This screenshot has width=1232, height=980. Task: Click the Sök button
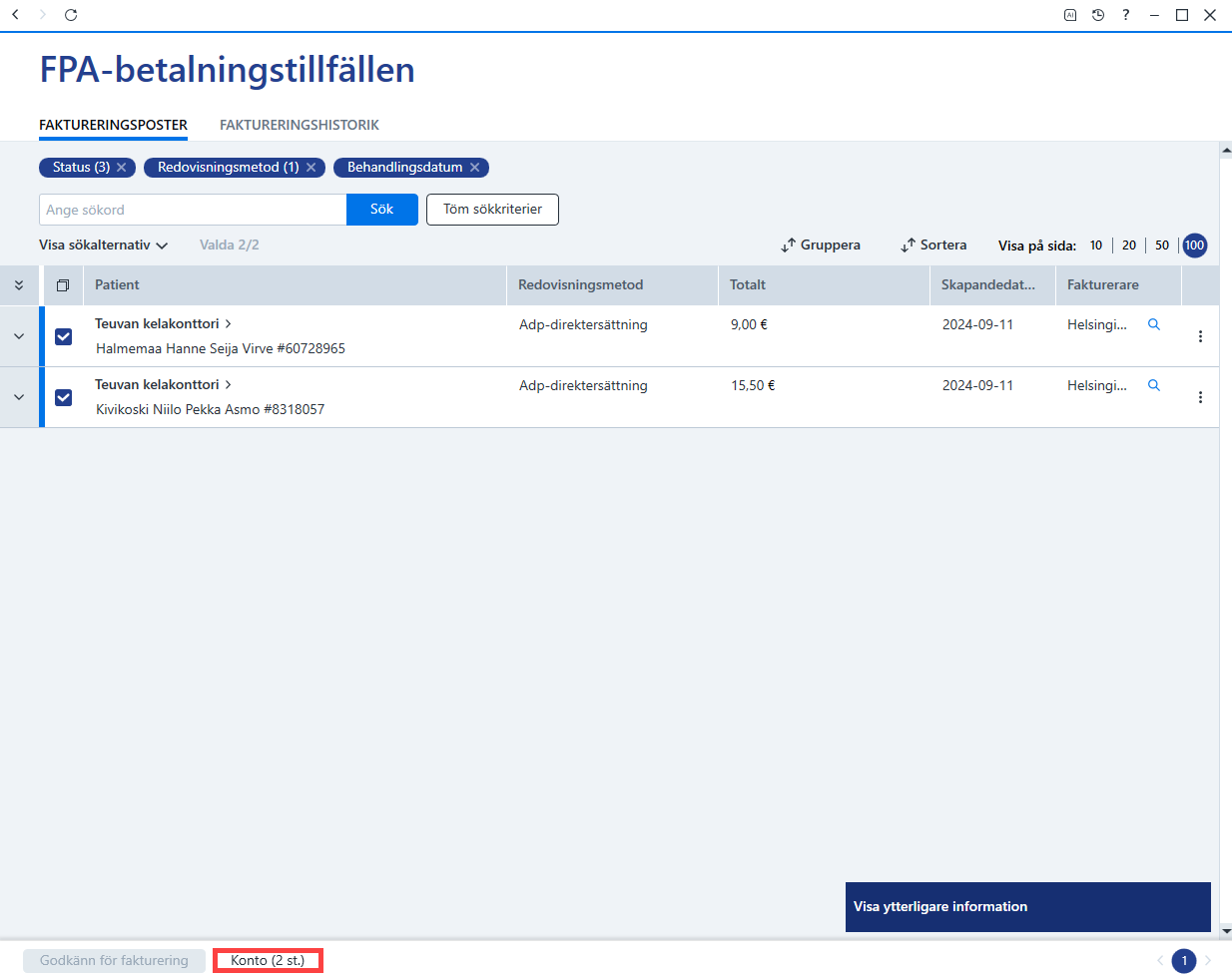pos(382,210)
